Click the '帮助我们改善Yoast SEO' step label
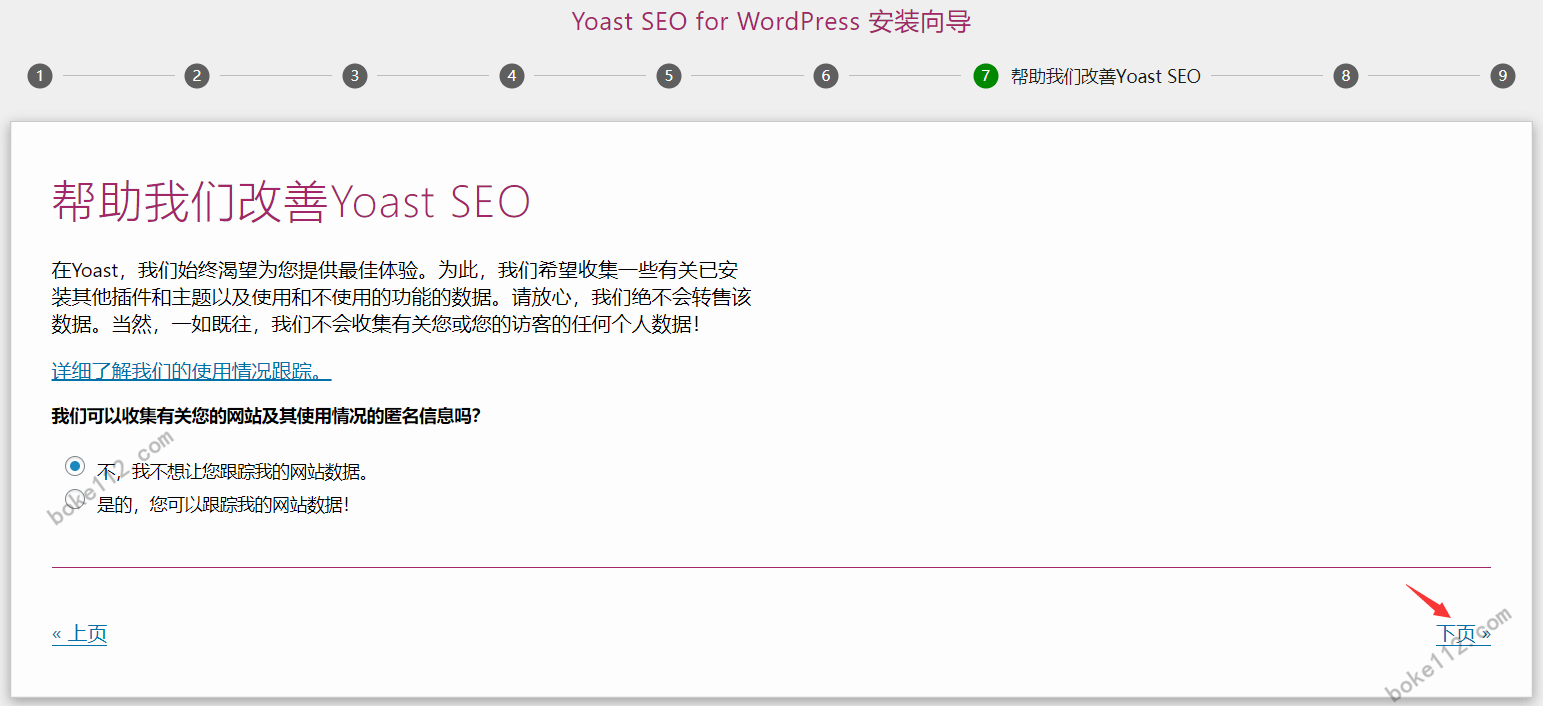 1106,76
